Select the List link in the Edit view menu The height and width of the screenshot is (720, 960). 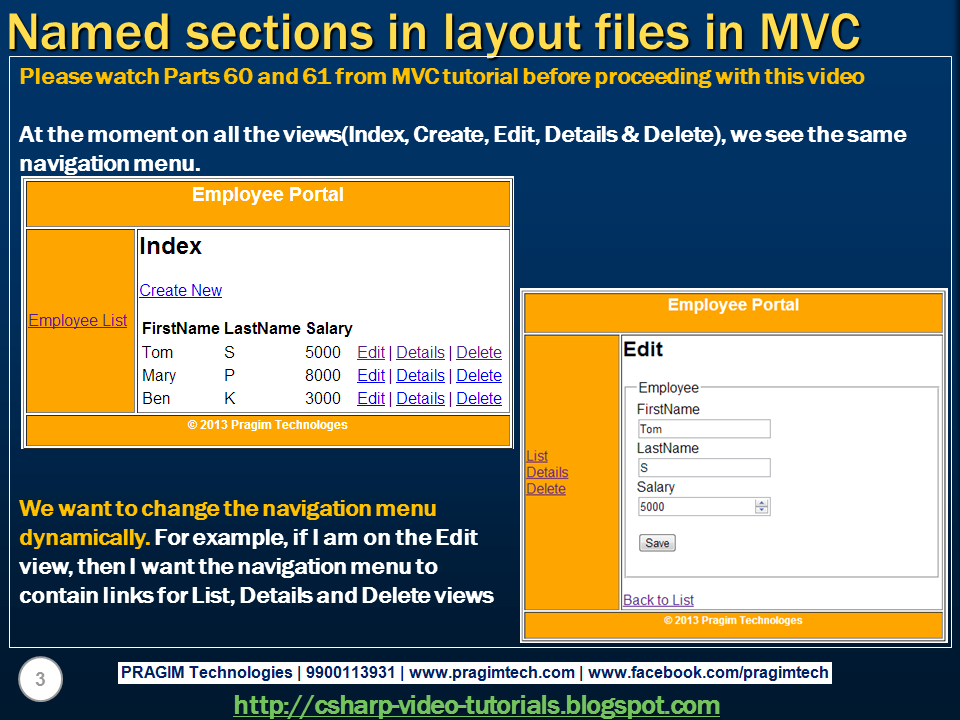[536, 456]
